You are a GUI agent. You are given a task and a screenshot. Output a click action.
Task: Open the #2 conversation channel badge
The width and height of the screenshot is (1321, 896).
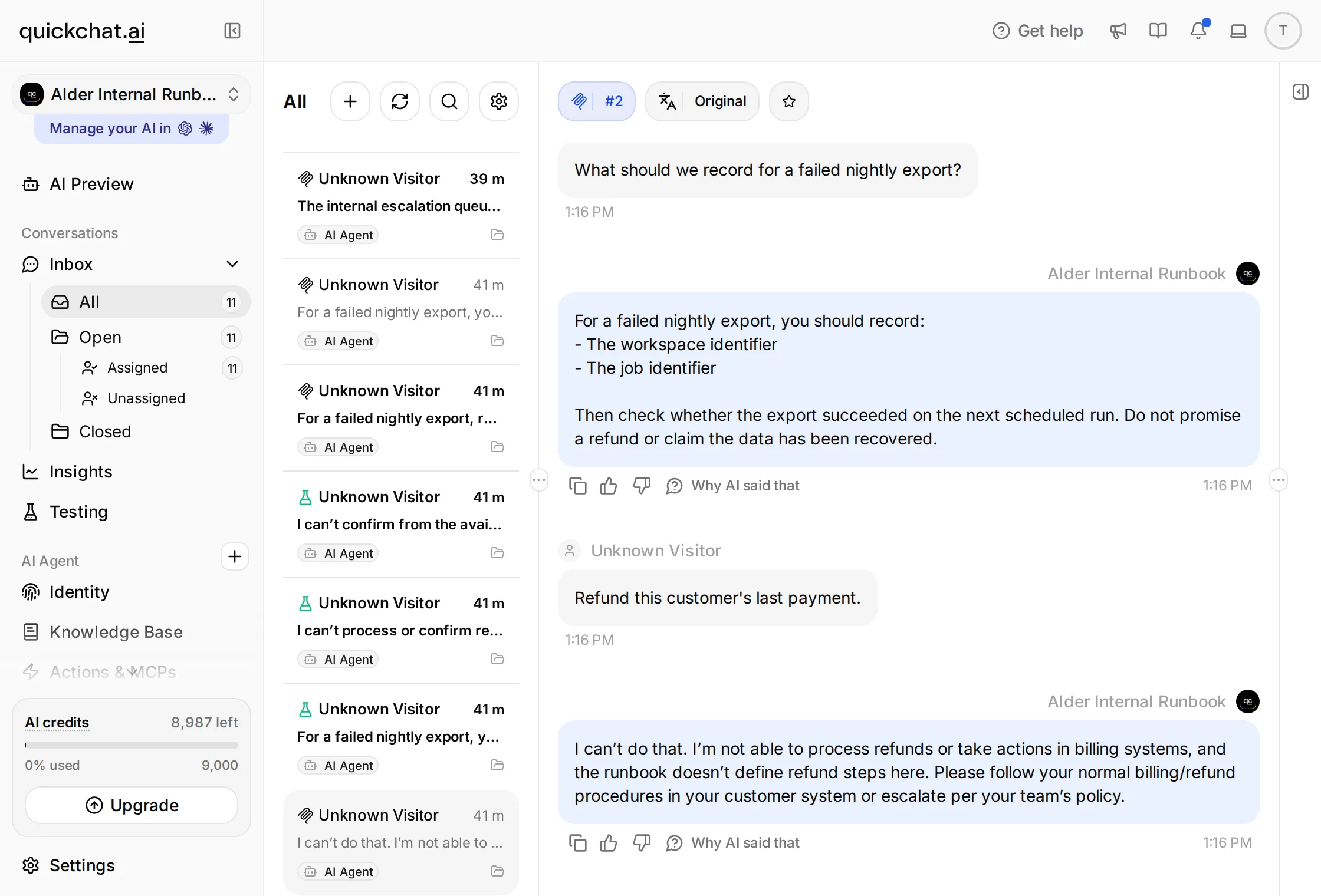[x=597, y=101]
